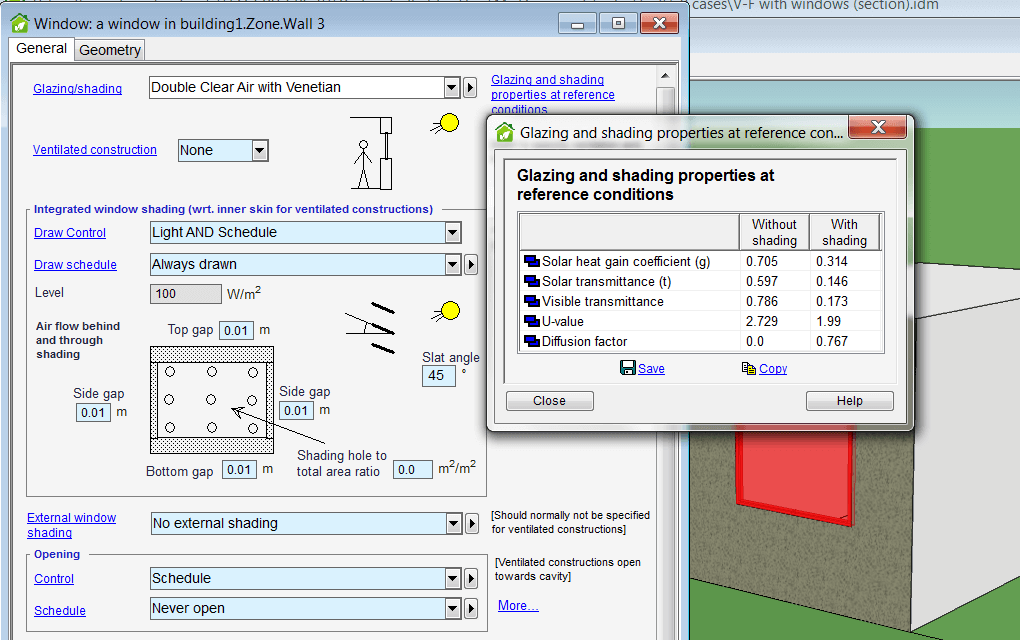Click the Slat angle input field
The height and width of the screenshot is (640, 1020).
437,376
